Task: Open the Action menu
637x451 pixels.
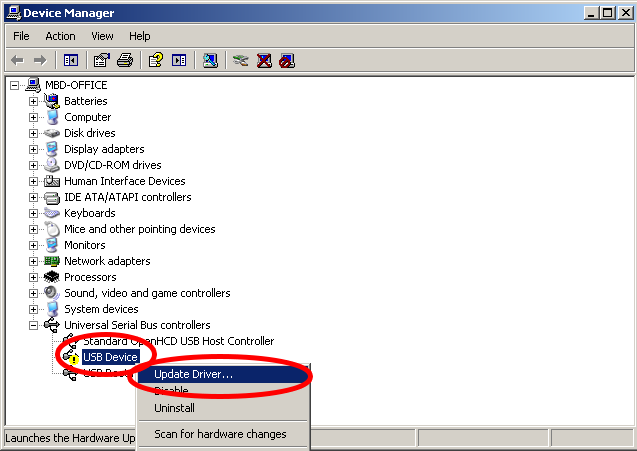Action: click(60, 36)
